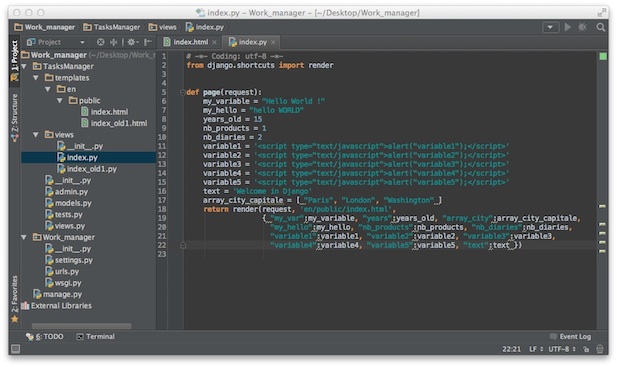The height and width of the screenshot is (367, 617).
Task: Open the 6: TODO tool window
Action: pyautogui.click(x=44, y=337)
